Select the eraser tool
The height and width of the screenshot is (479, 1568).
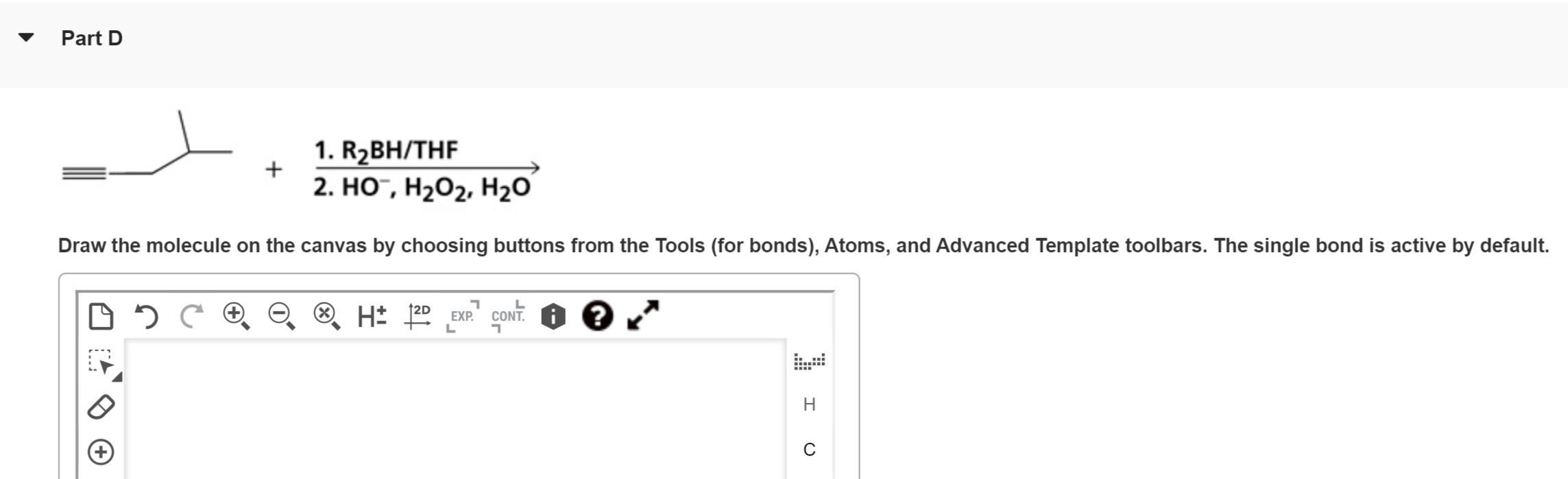point(99,408)
